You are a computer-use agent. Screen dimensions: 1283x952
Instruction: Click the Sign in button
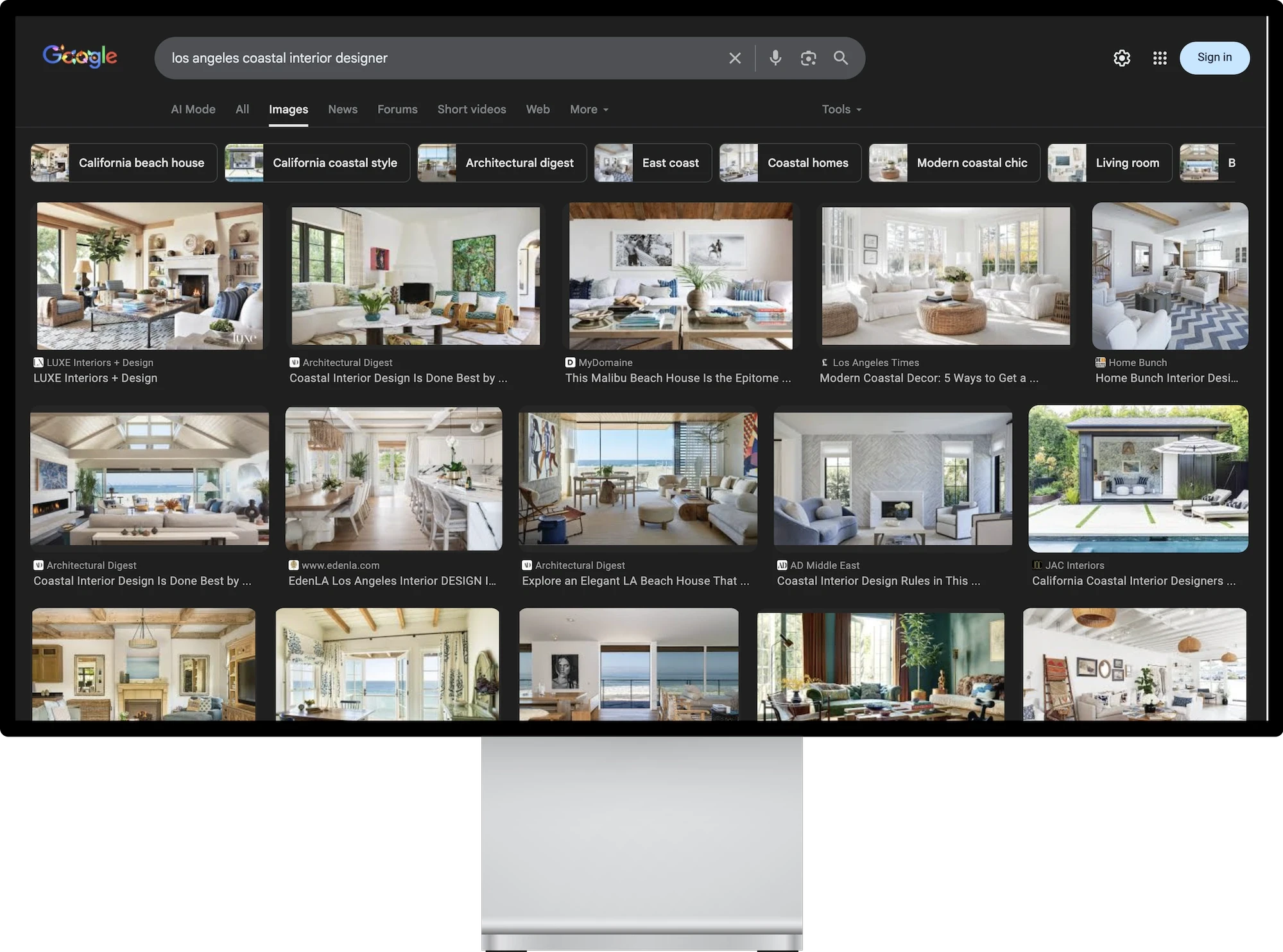click(x=1214, y=57)
